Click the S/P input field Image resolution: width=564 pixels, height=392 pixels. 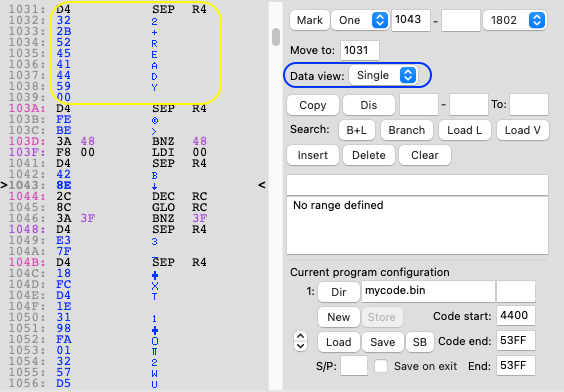[x=354, y=366]
